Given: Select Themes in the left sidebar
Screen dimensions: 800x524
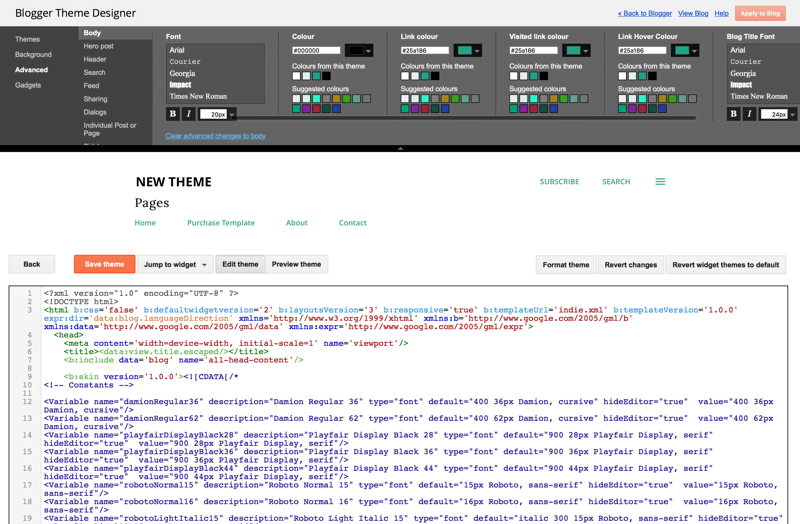Looking at the screenshot, I should 28,39.
